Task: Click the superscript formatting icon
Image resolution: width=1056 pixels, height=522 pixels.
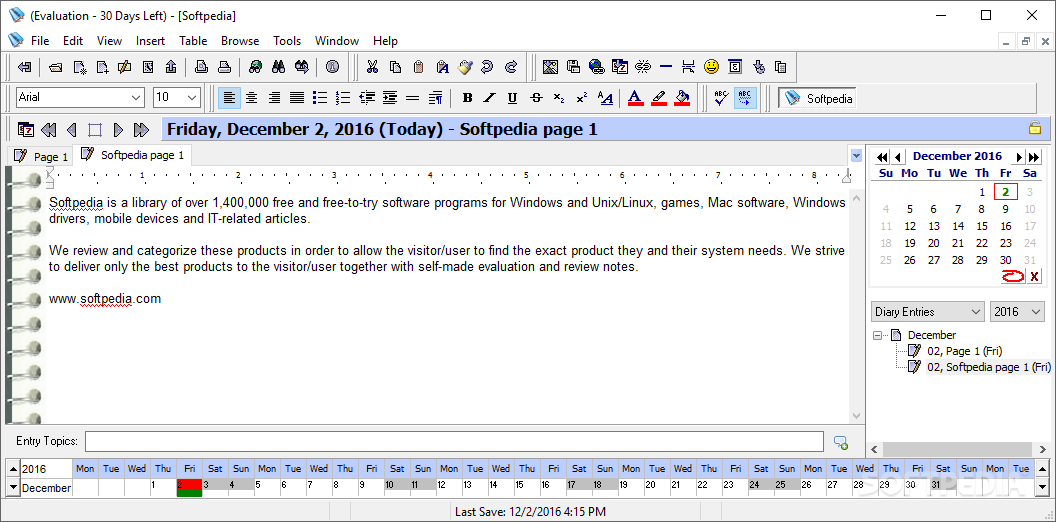Action: pyautogui.click(x=581, y=98)
